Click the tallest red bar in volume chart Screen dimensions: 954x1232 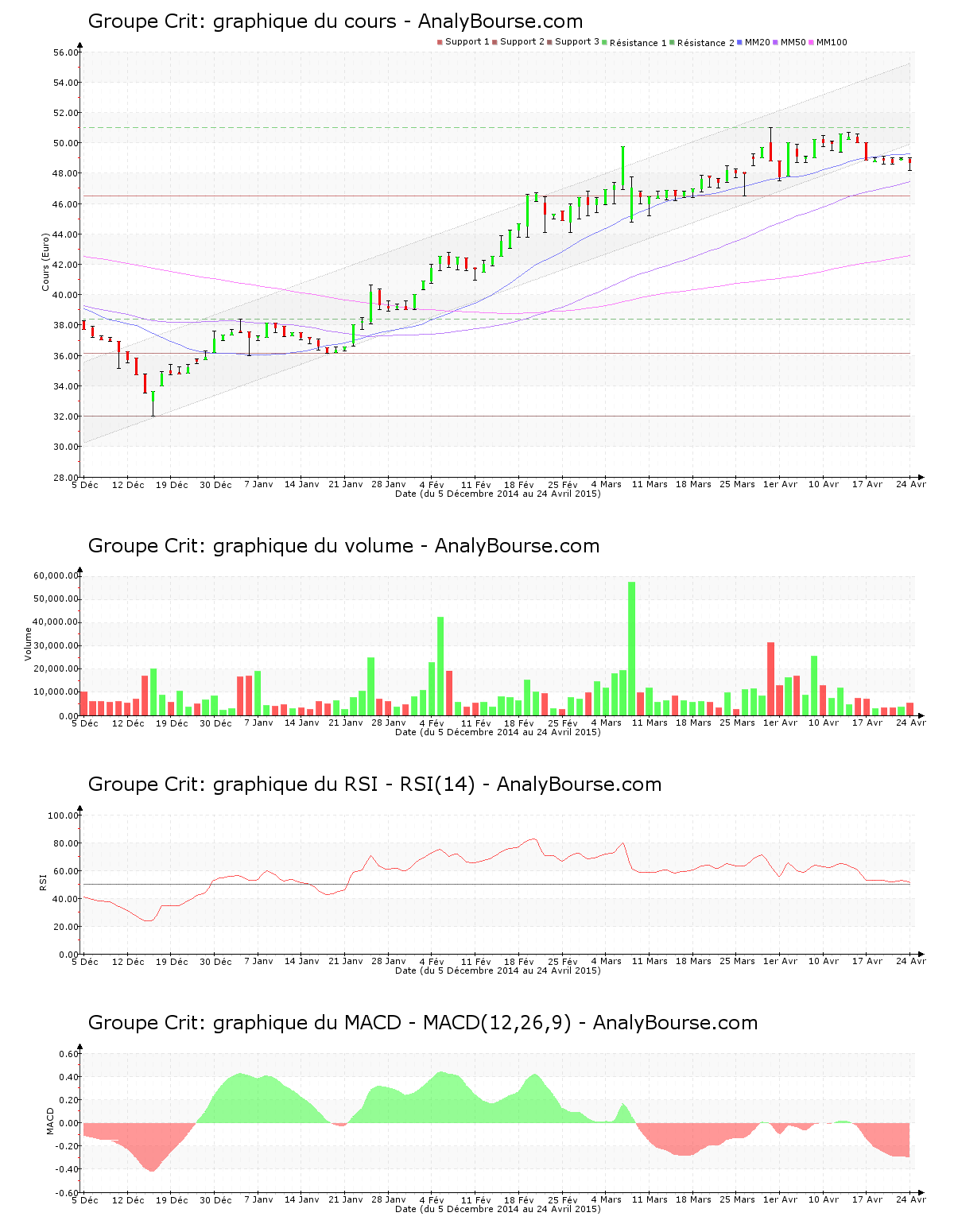770,679
